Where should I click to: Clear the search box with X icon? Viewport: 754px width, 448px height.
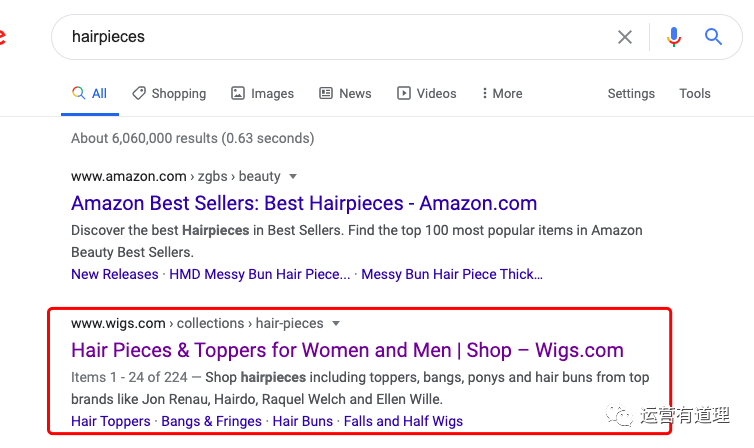coord(625,37)
